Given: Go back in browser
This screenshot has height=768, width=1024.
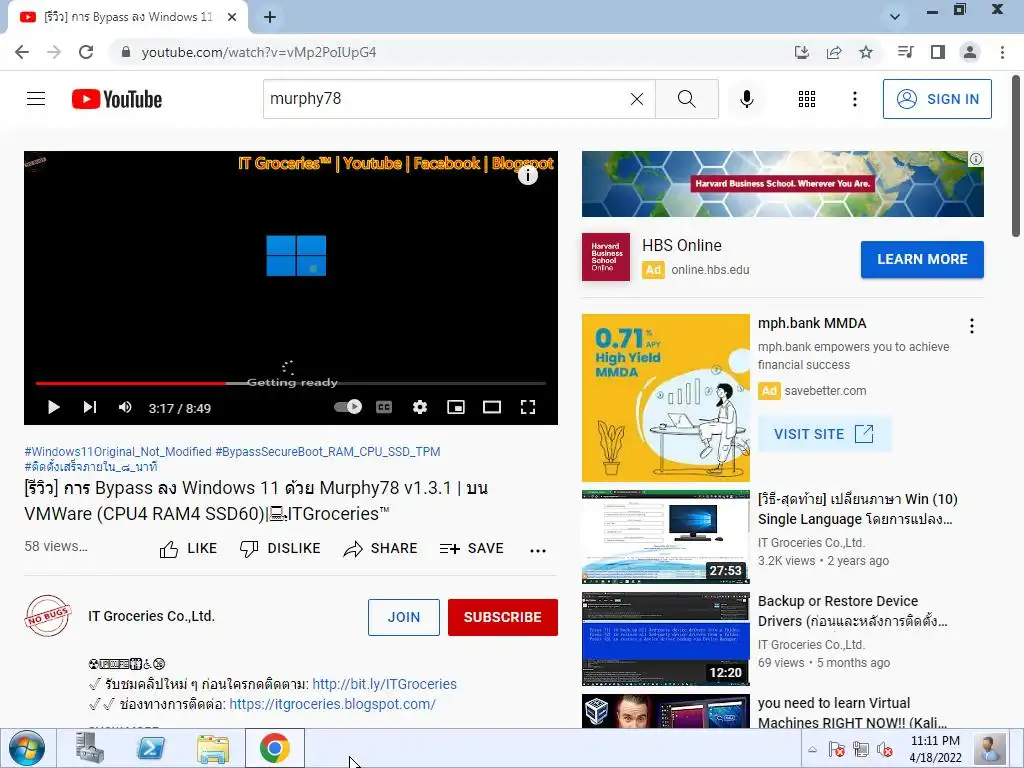Looking at the screenshot, I should coord(22,52).
